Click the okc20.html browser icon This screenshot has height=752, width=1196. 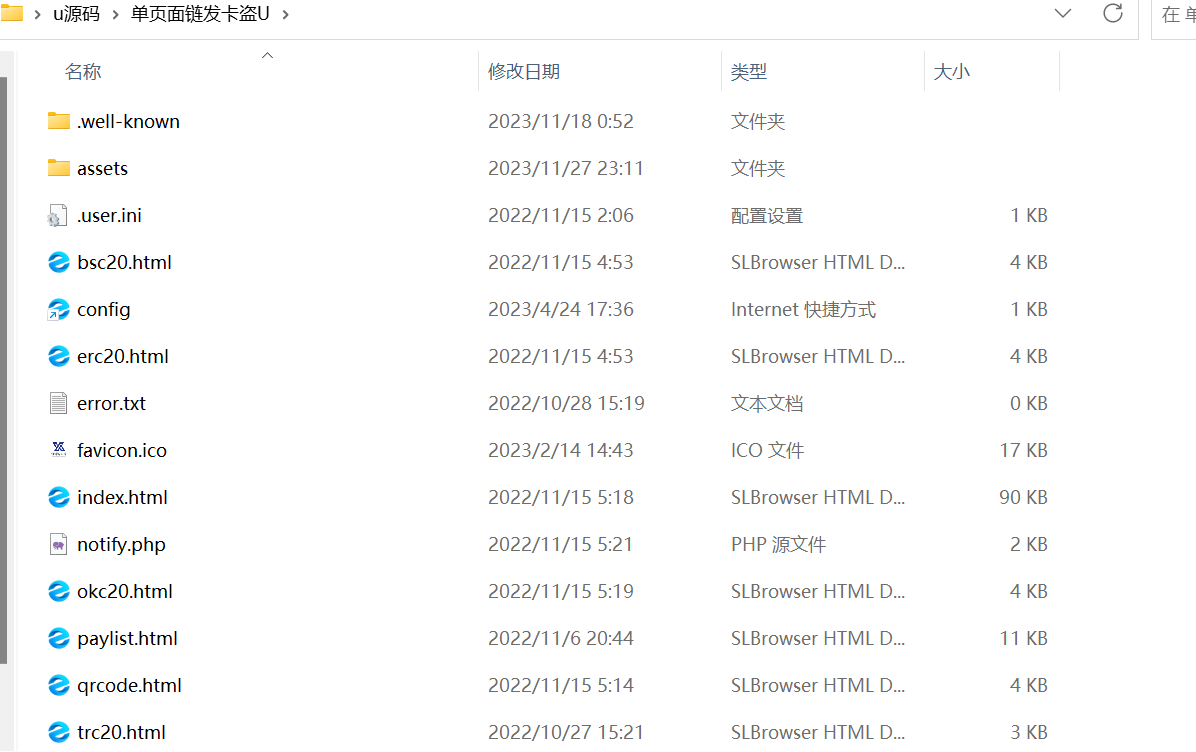(x=59, y=591)
